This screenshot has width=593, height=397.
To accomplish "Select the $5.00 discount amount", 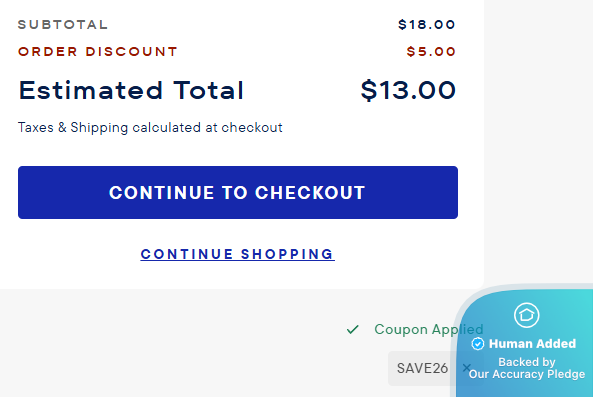I will 431,51.
